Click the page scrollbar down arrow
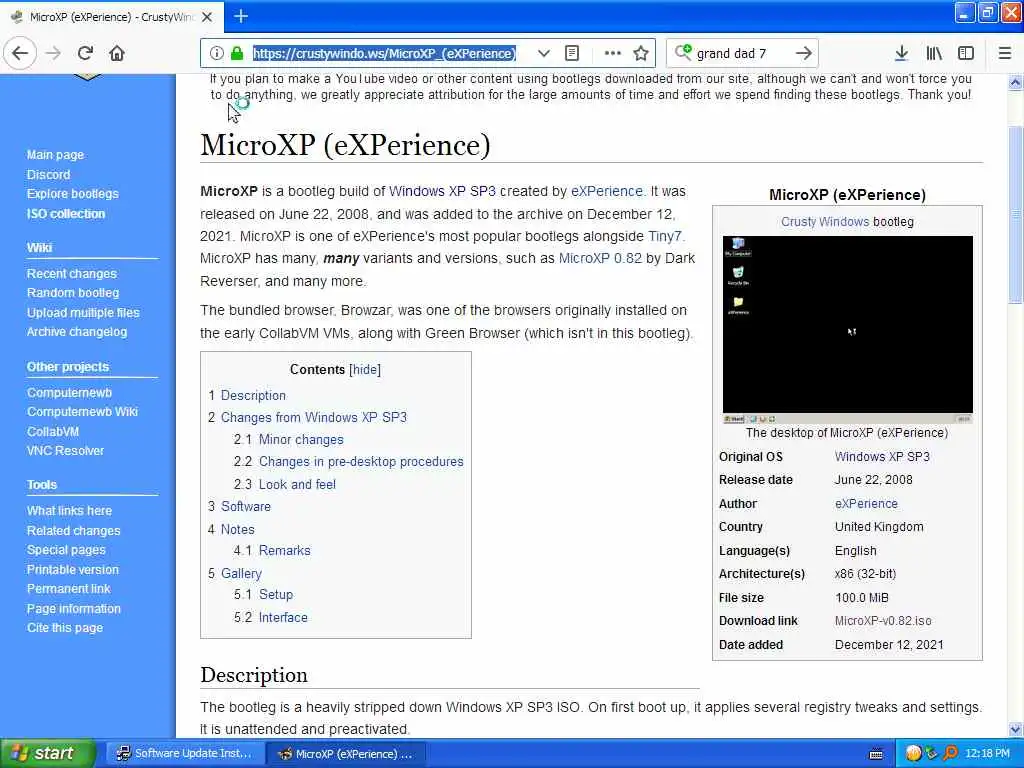This screenshot has height=768, width=1024. [1016, 729]
